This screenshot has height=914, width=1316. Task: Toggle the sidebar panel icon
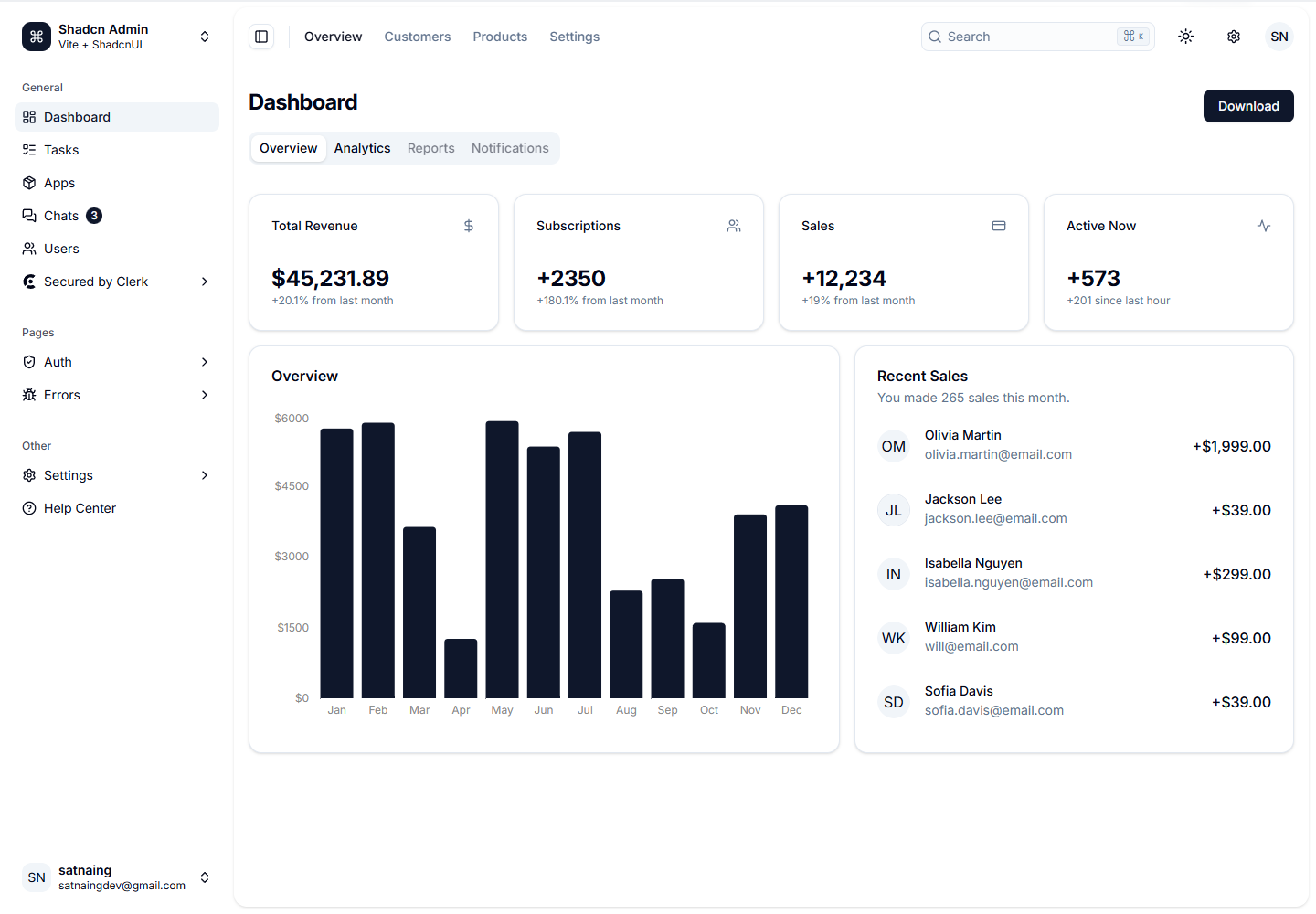261,37
